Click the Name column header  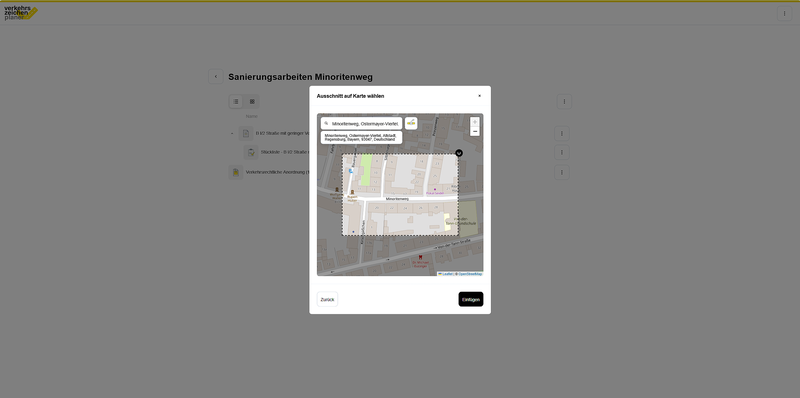(252, 116)
